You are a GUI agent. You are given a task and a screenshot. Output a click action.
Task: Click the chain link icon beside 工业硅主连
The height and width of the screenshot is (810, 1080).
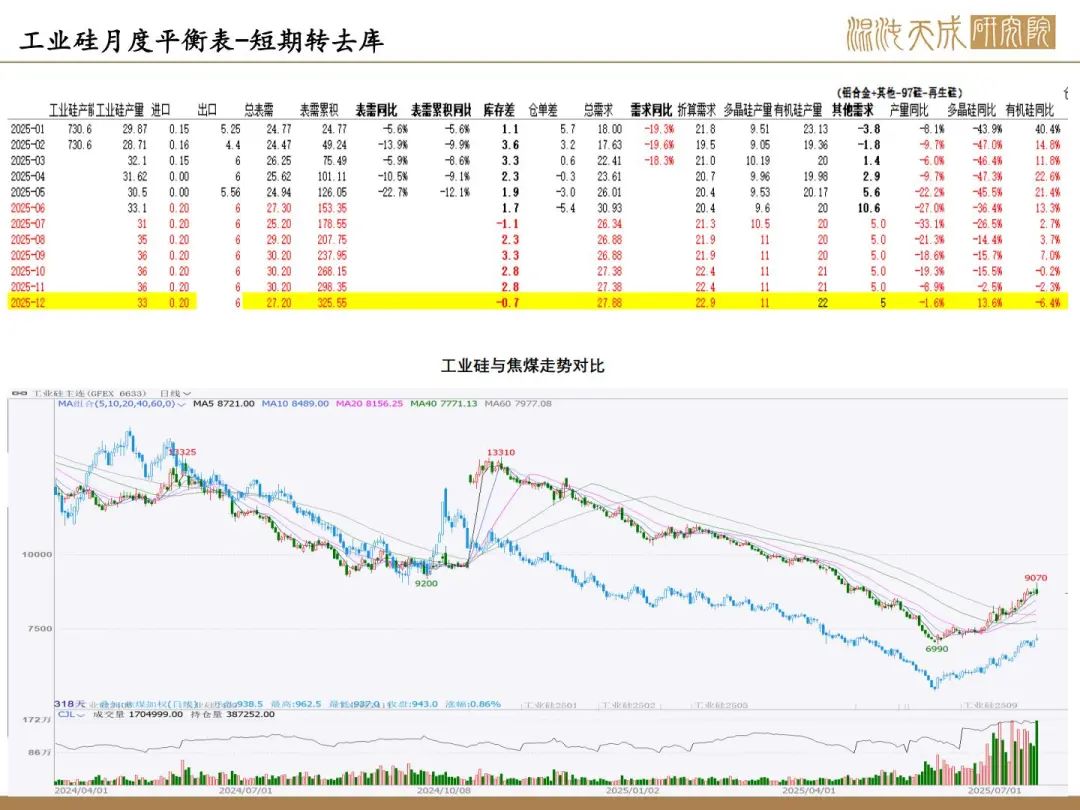(x=19, y=393)
